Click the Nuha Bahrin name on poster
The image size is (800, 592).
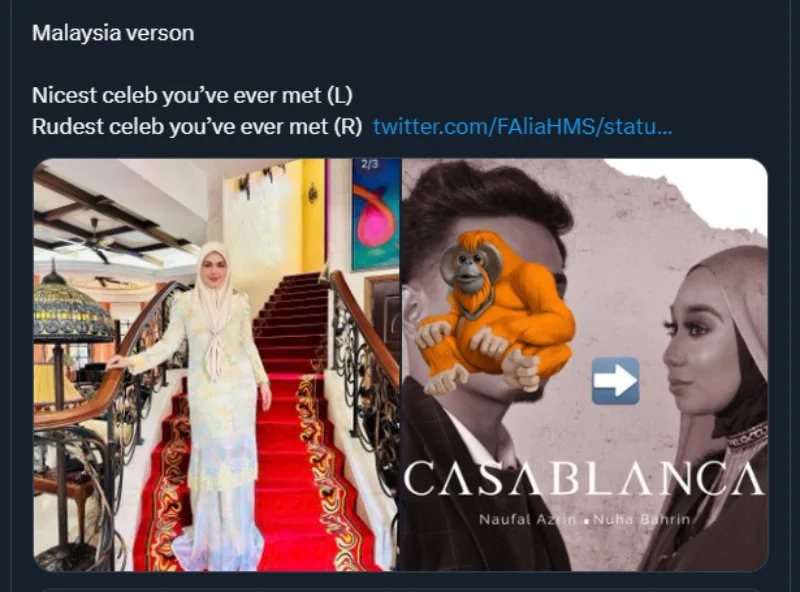click(641, 520)
